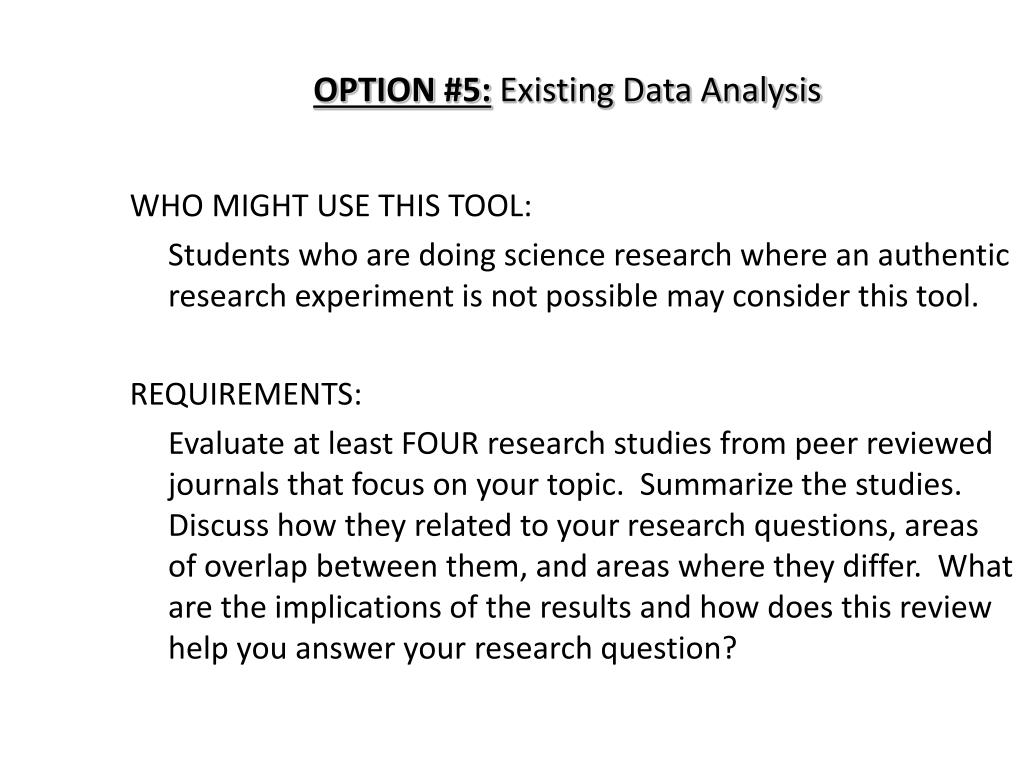Screen dimensions: 1024x768
Task: Click the line starting are the implications
Action: (580, 607)
